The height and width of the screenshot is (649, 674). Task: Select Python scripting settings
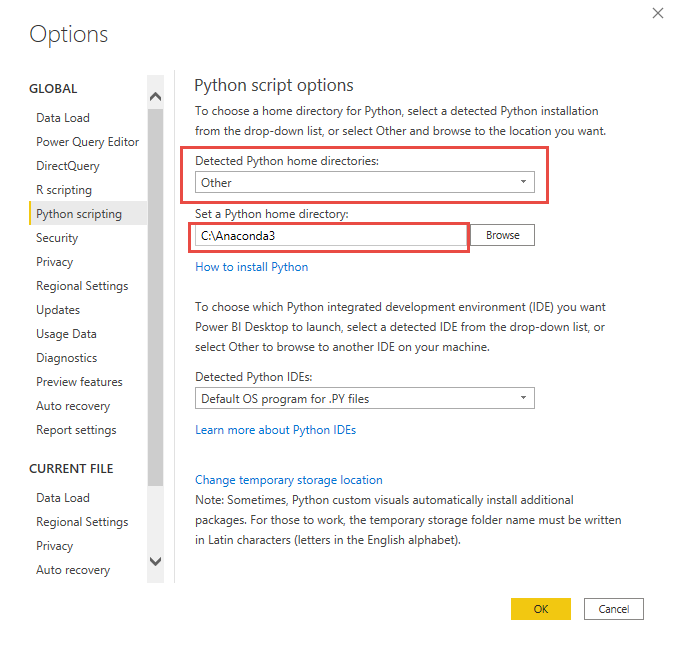[x=88, y=213]
